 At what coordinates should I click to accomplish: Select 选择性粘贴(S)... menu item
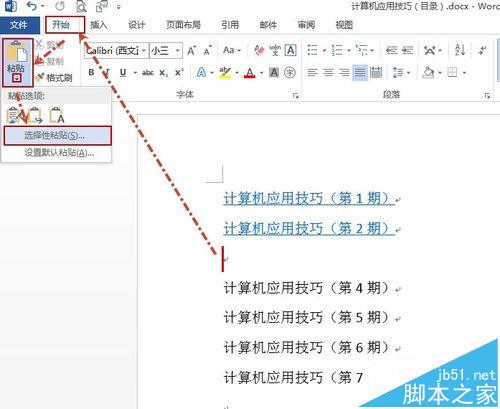[x=57, y=135]
